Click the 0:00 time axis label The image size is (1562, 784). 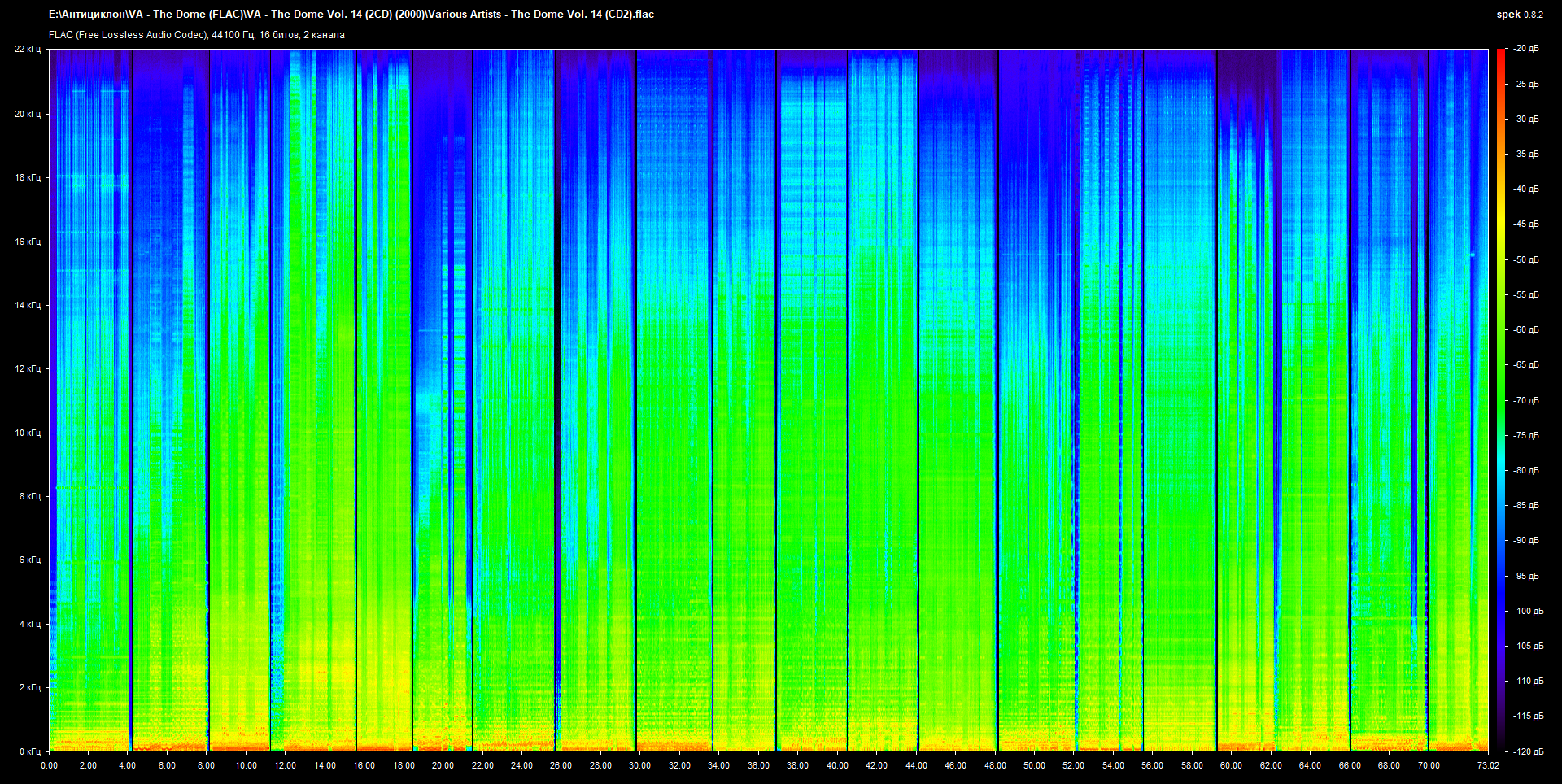coord(49,765)
